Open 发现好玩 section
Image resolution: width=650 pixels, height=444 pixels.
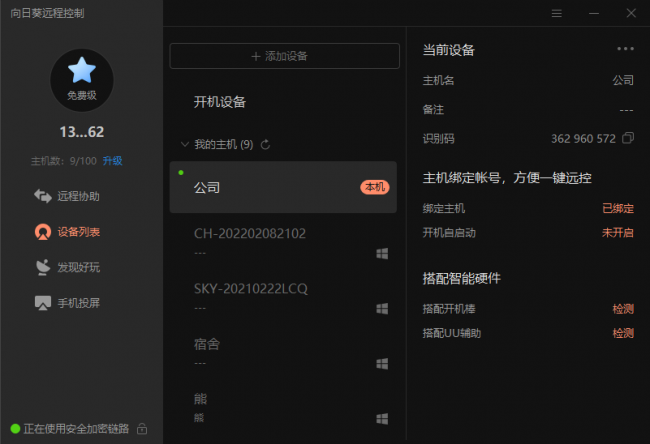[79, 267]
